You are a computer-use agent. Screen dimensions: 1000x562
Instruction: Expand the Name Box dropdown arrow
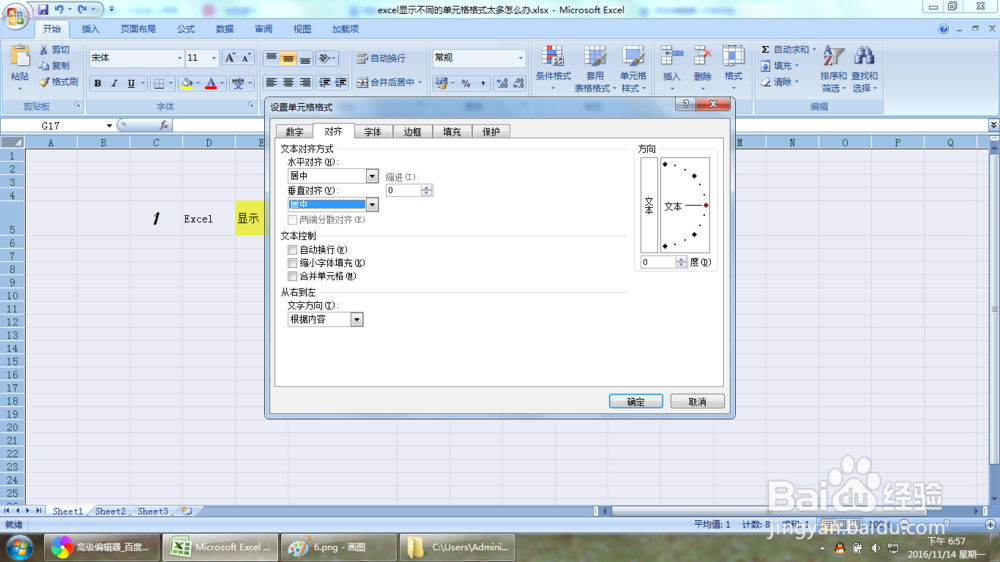[x=109, y=126]
